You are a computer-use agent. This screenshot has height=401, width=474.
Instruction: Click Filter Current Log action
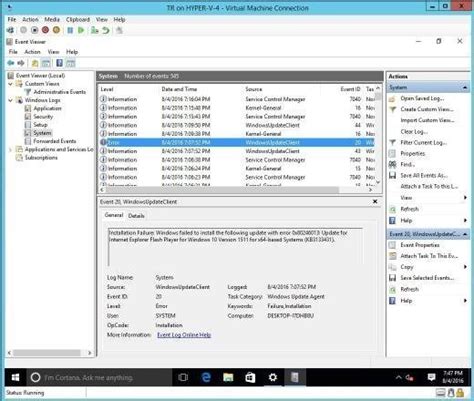tap(423, 143)
